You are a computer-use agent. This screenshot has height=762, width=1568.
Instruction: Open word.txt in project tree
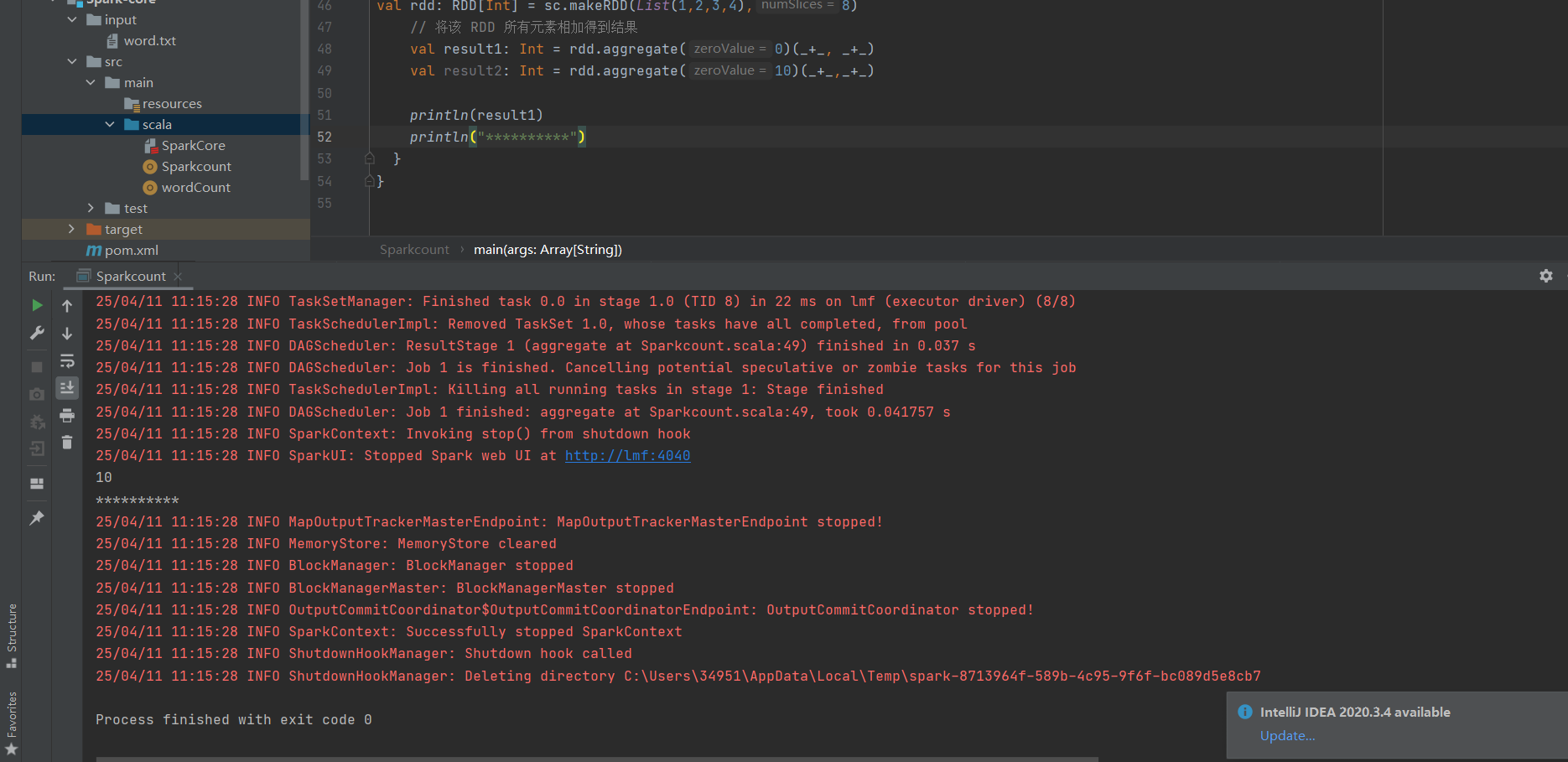(x=149, y=40)
